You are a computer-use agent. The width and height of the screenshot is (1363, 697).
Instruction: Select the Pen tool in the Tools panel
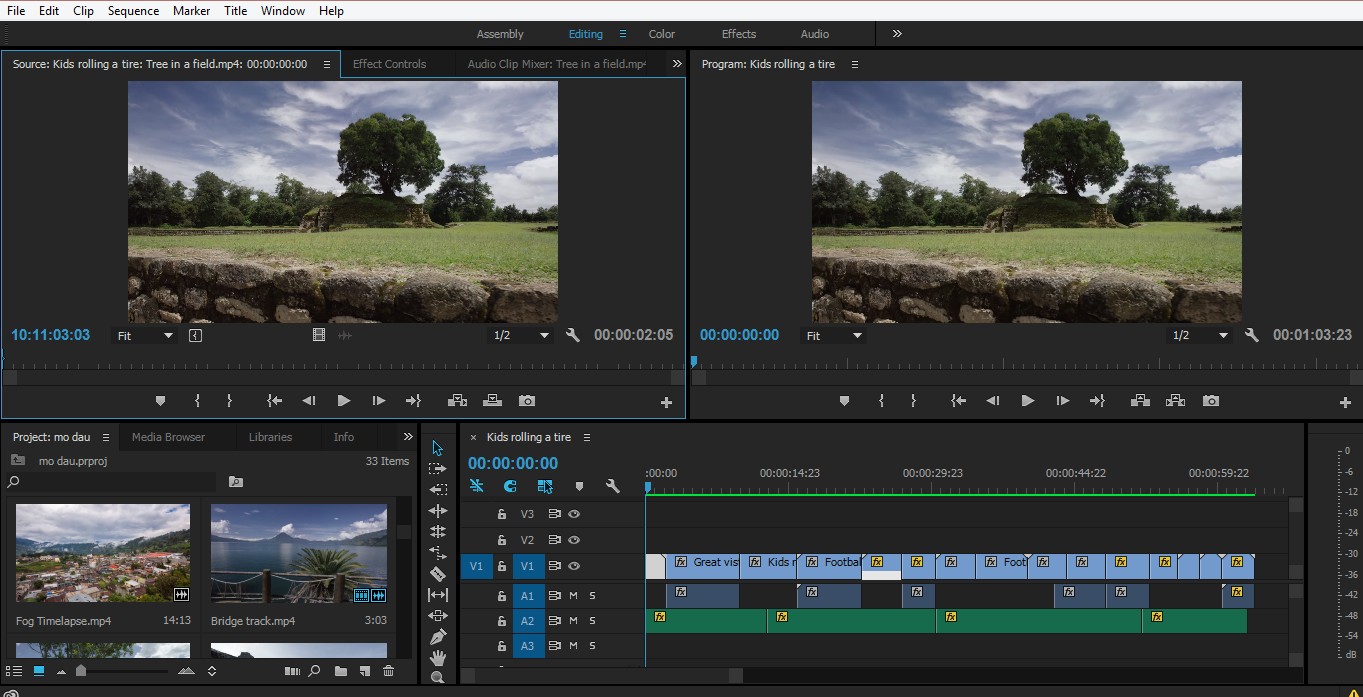click(x=437, y=636)
